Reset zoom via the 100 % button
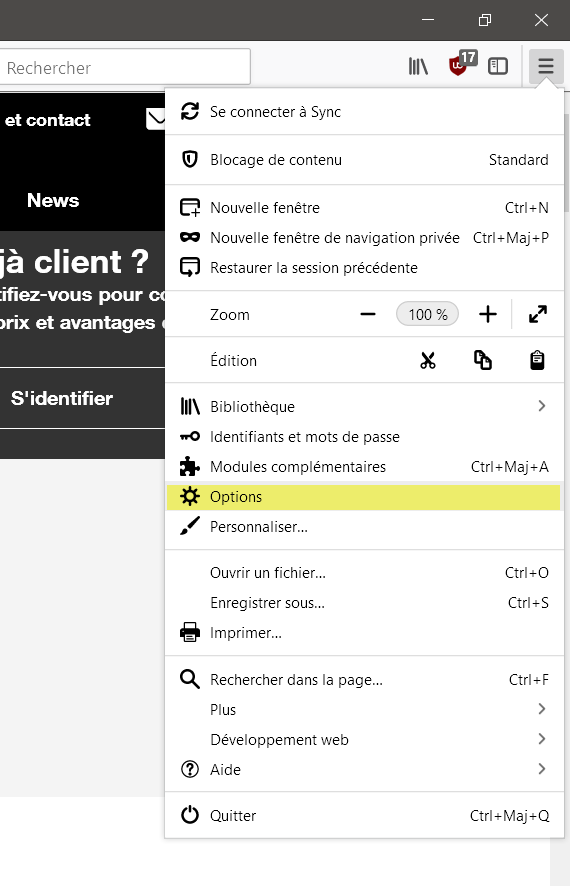This screenshot has height=886, width=570. pyautogui.click(x=428, y=314)
